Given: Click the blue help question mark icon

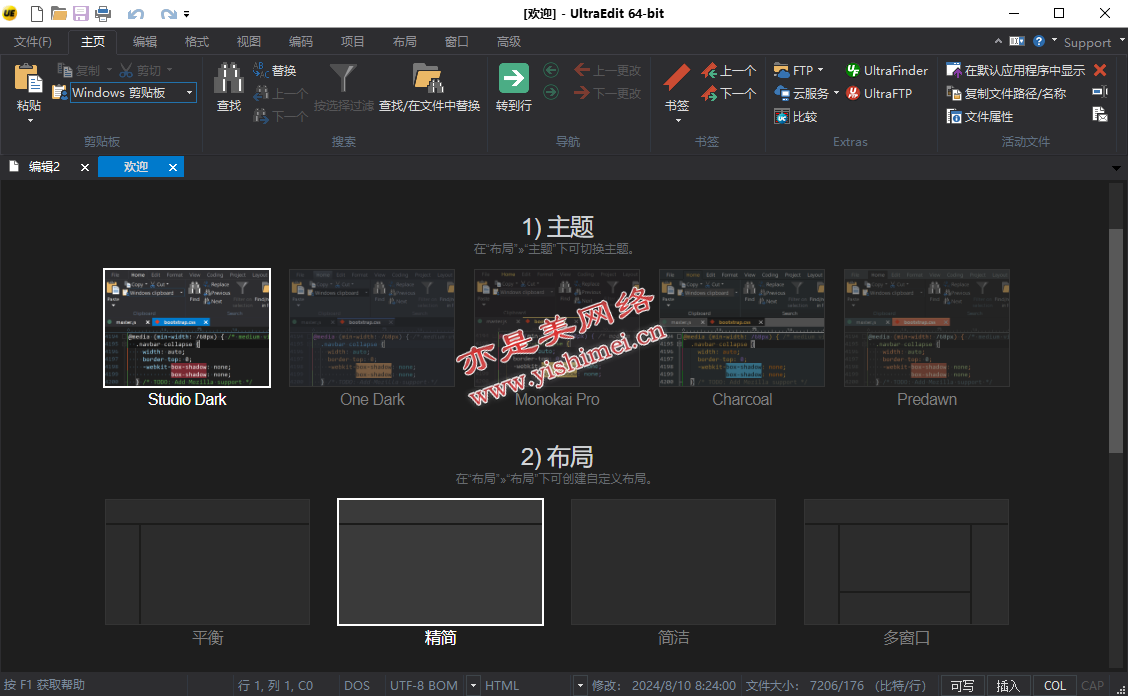Looking at the screenshot, I should point(1039,41).
